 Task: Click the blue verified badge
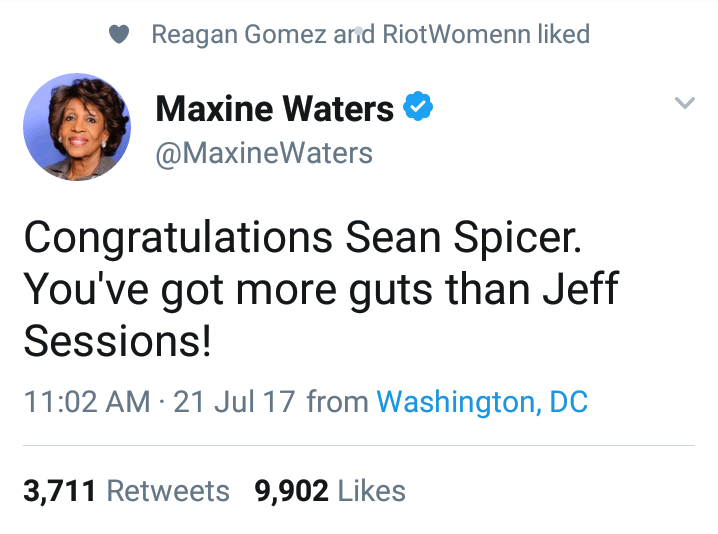point(417,107)
